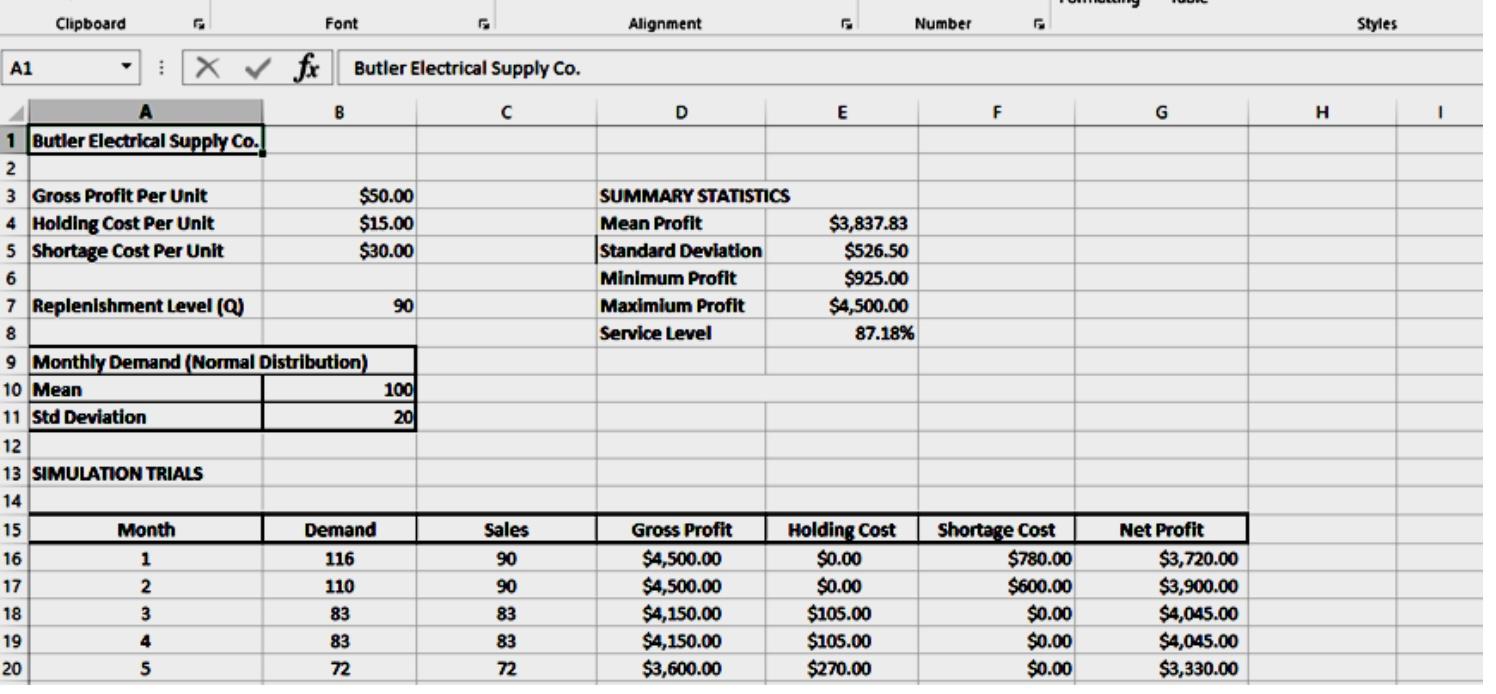Screen dimensions: 1496x694
Task: Select the Service Level value 87.18%
Action: coord(842,332)
